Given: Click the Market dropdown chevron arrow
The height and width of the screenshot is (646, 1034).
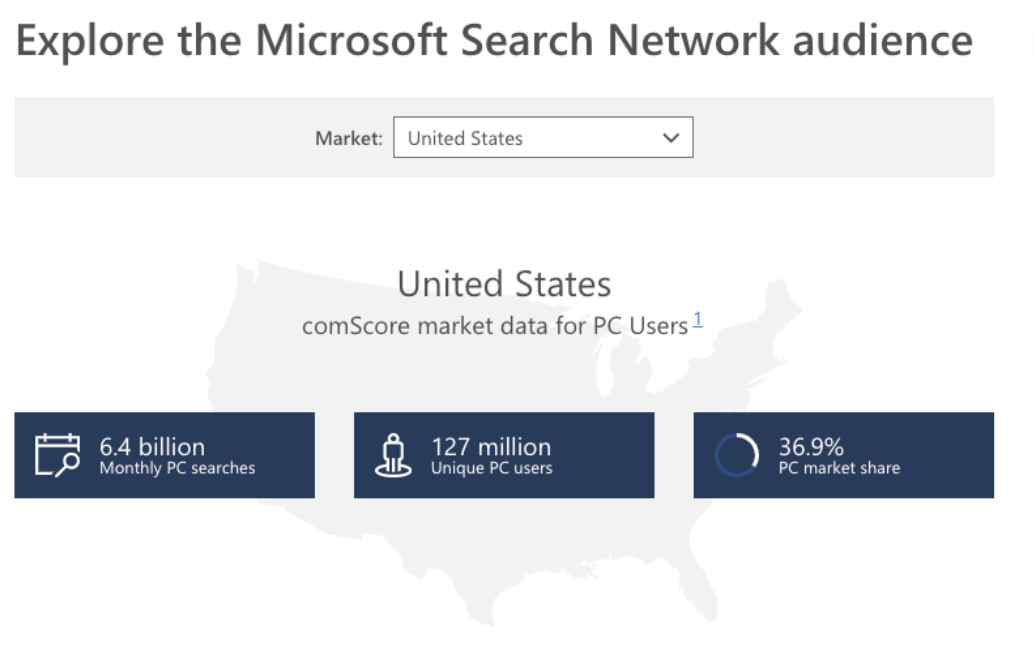Looking at the screenshot, I should pos(671,138).
